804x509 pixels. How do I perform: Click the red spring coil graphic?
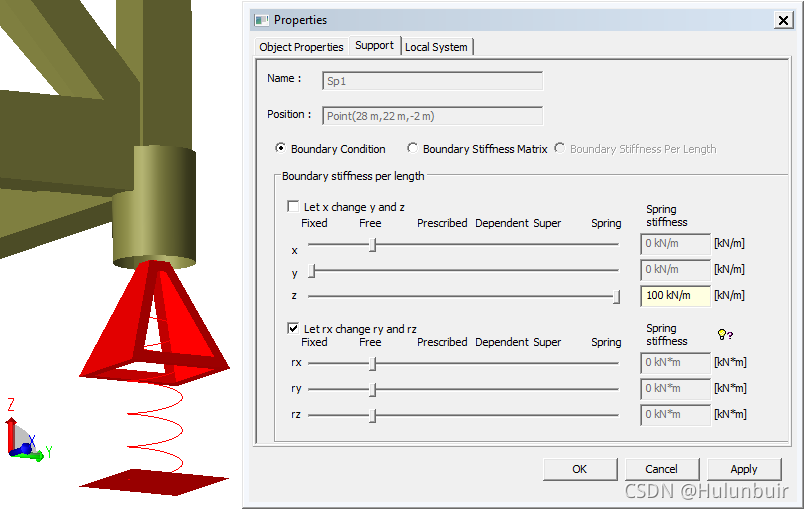[x=155, y=427]
